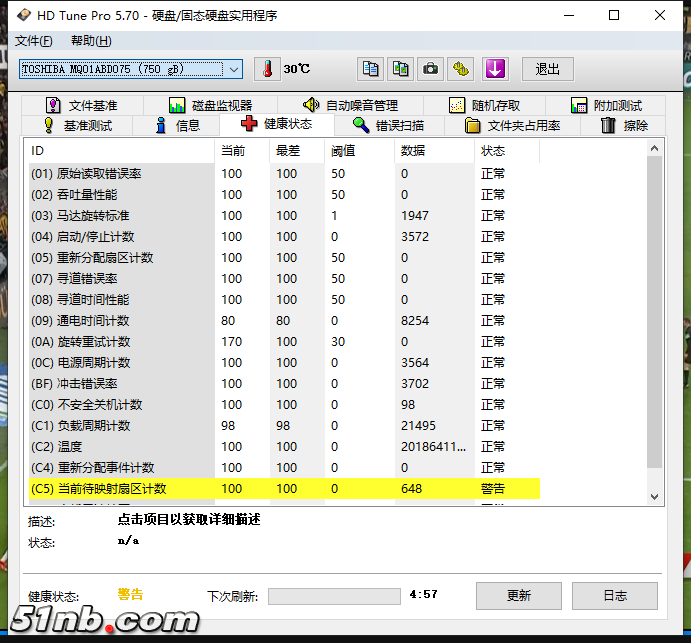Click the 4:57 refresh countdown

tap(424, 595)
